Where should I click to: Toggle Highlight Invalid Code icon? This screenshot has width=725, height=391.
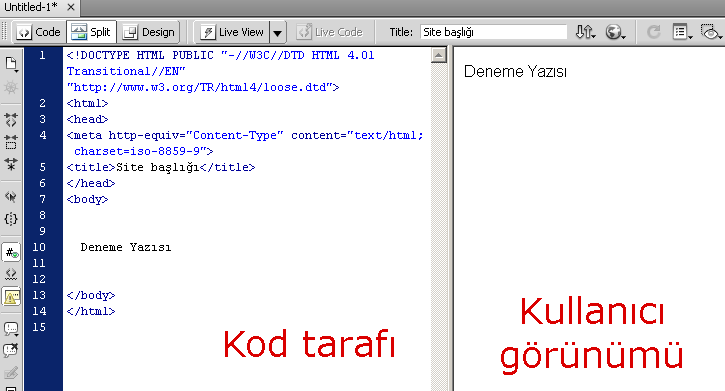click(x=11, y=275)
